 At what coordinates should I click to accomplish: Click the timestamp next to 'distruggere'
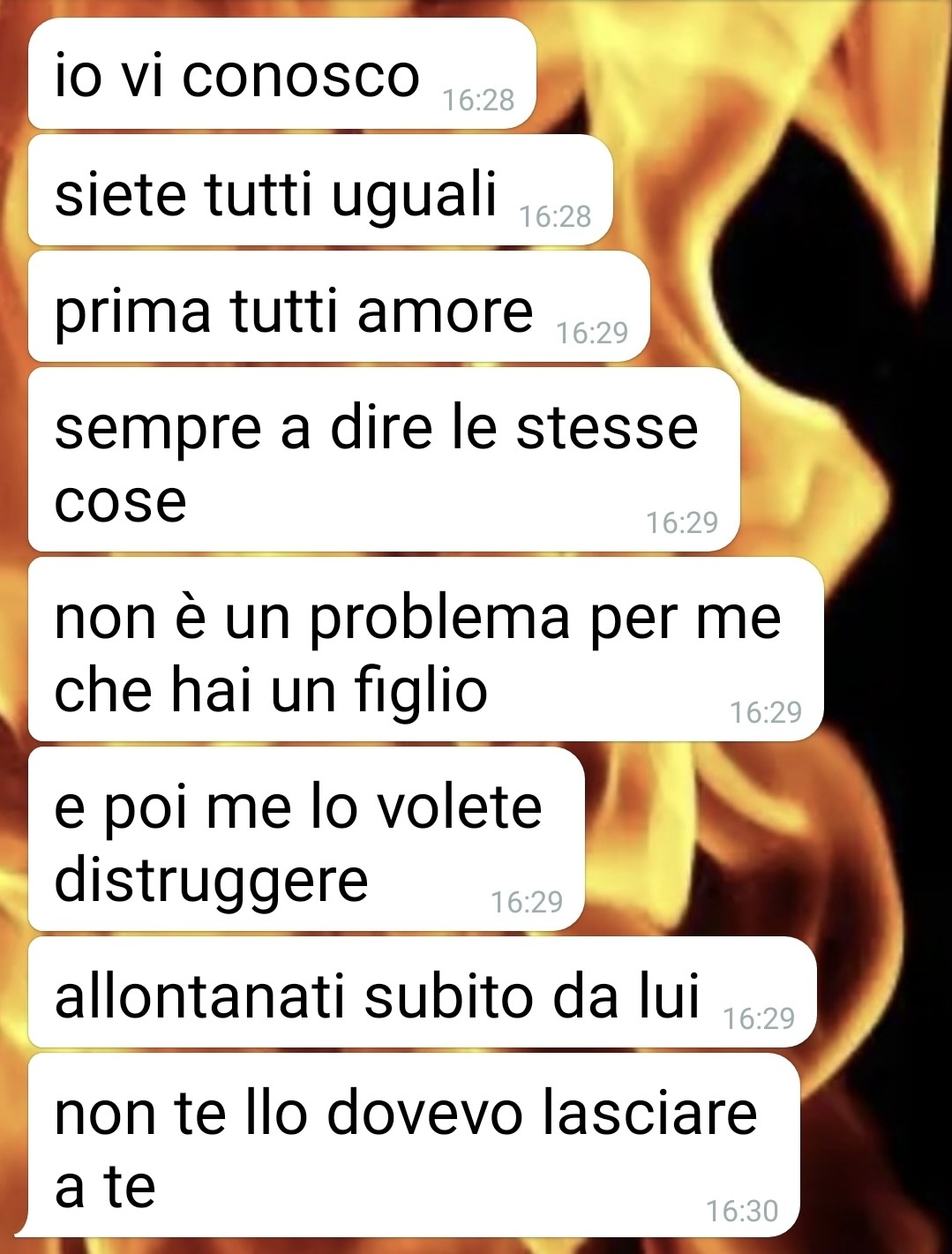(x=527, y=902)
